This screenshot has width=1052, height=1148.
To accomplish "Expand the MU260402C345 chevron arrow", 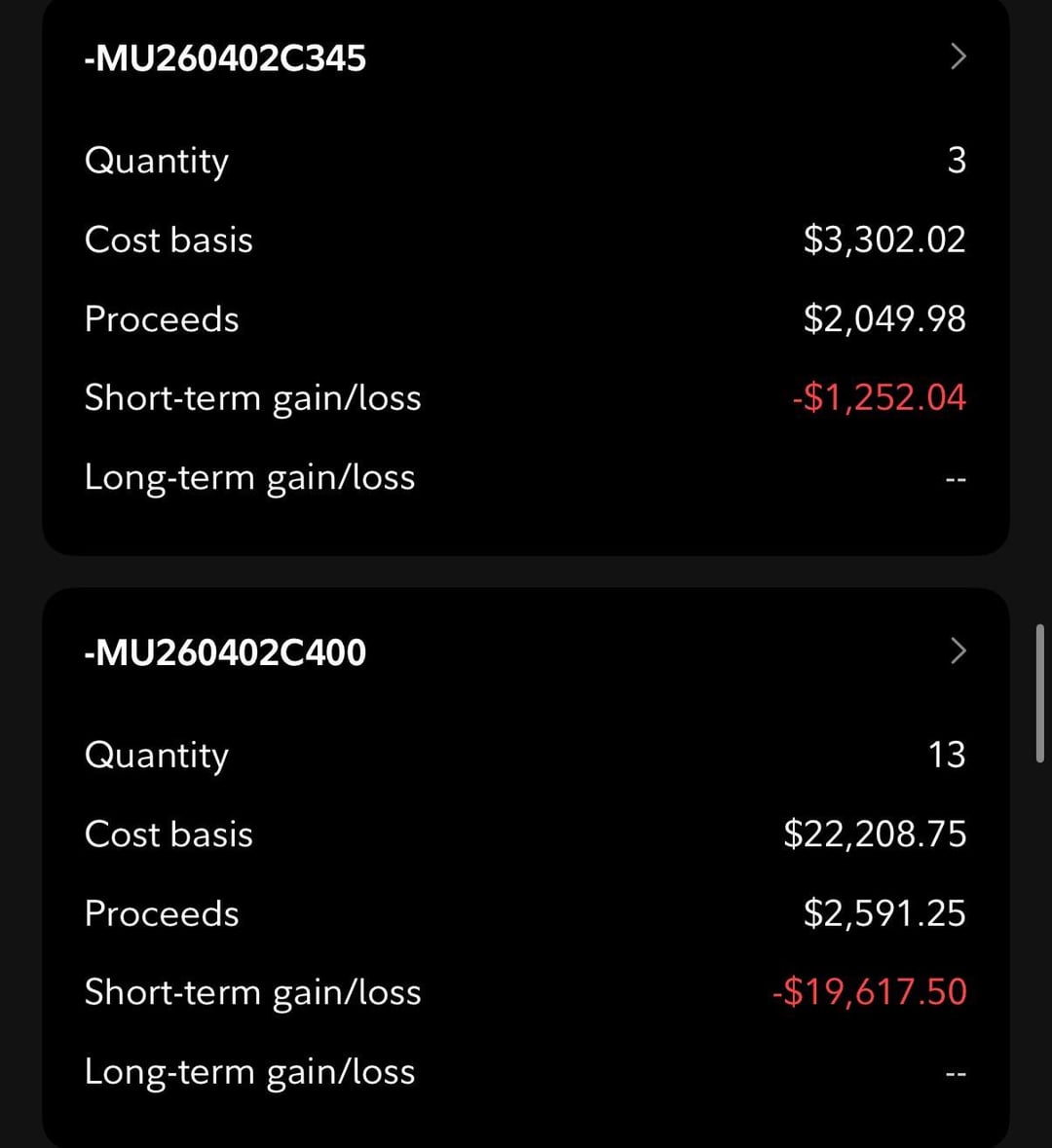I will tap(958, 57).
